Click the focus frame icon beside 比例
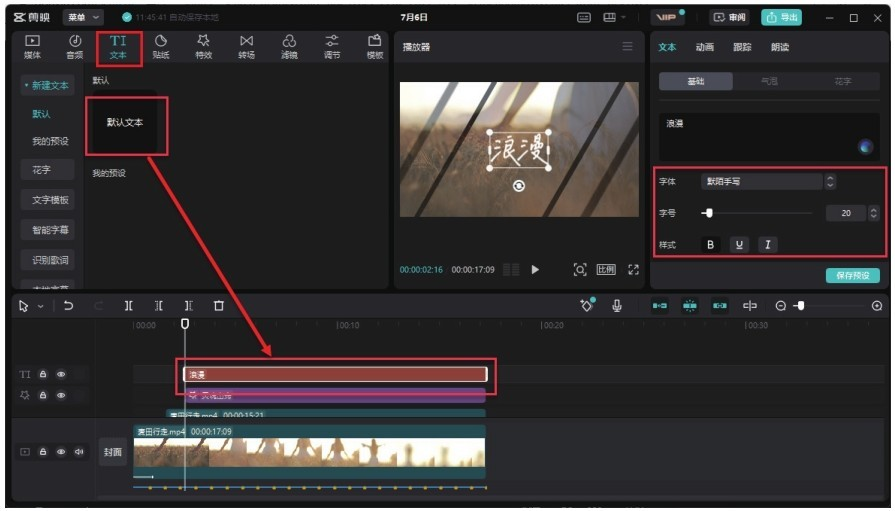Screen dimensions: 895x511 click(580, 269)
